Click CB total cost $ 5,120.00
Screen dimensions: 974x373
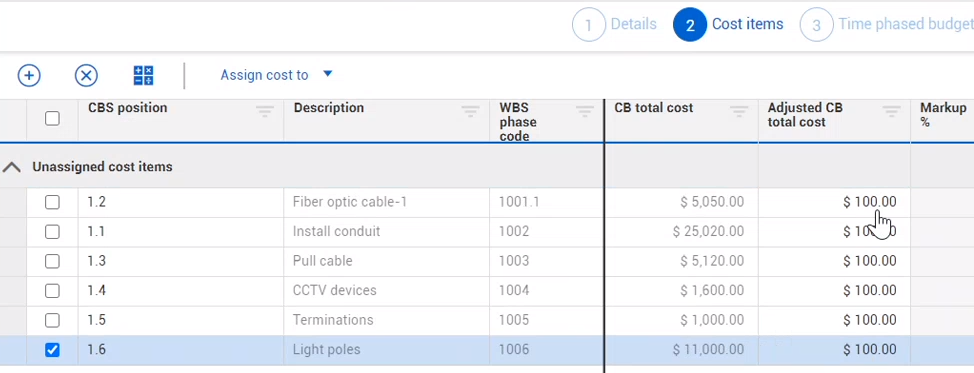click(712, 261)
